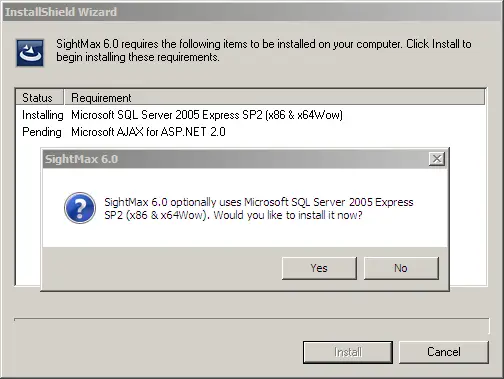Click the InstallShield Wizard title bar
The width and height of the screenshot is (504, 379).
tap(252, 12)
